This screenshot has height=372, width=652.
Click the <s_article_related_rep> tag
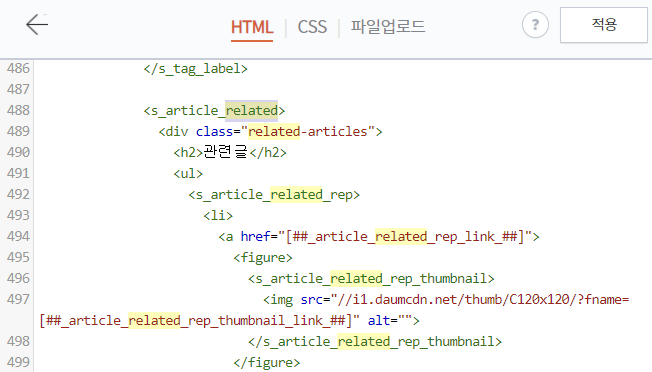point(274,195)
